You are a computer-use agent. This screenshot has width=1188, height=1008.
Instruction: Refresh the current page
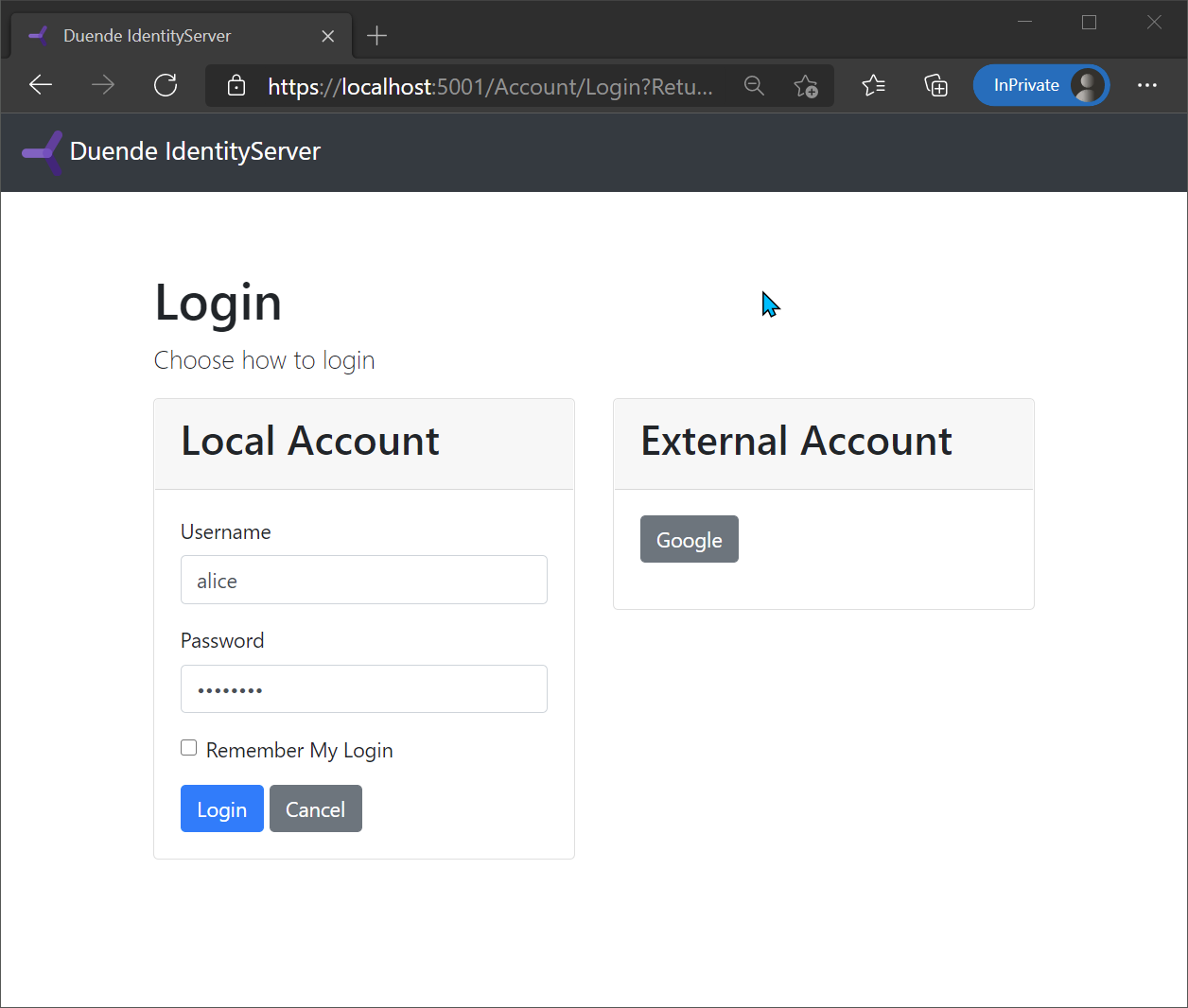(x=166, y=85)
